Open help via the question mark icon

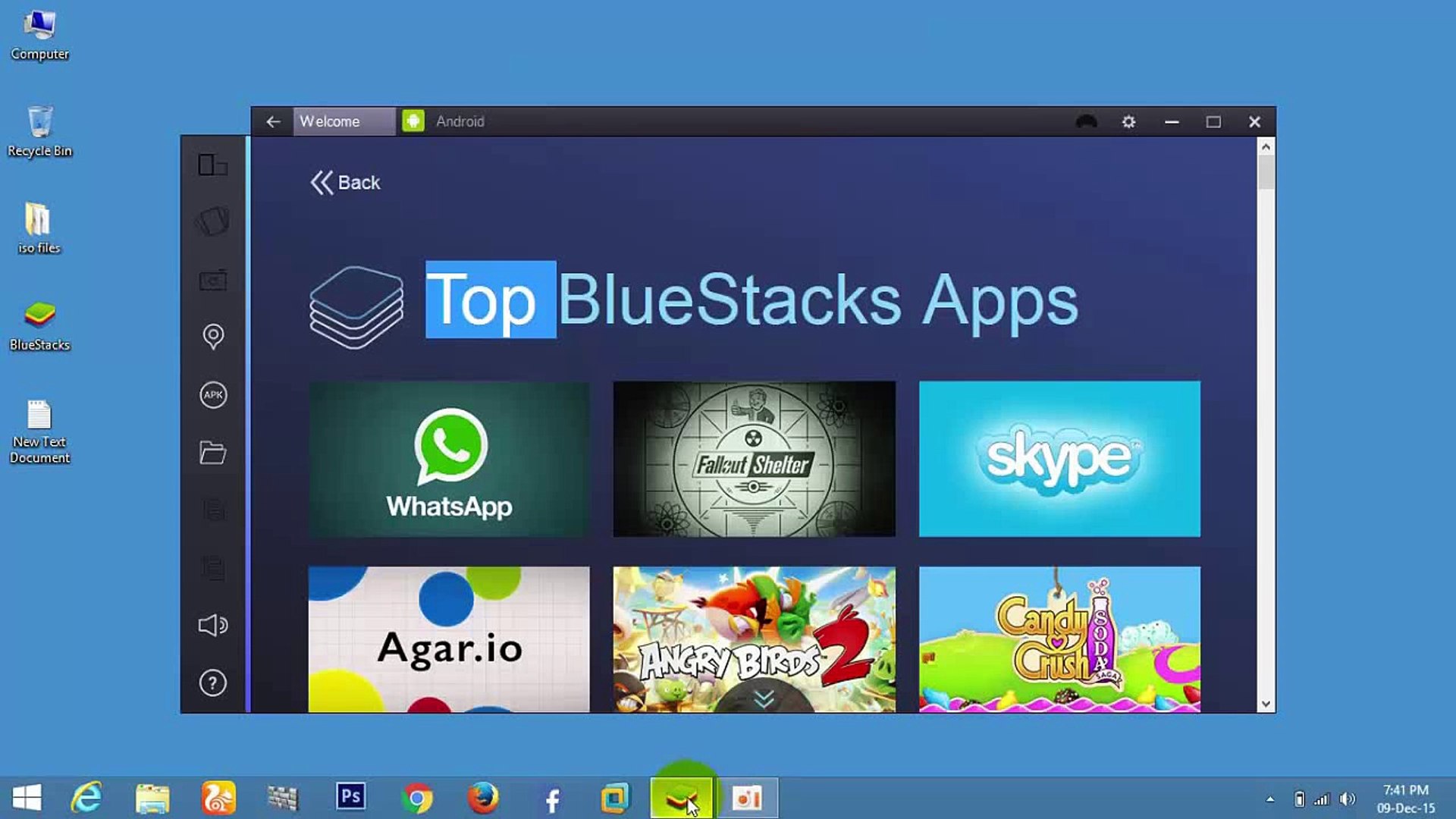(213, 683)
